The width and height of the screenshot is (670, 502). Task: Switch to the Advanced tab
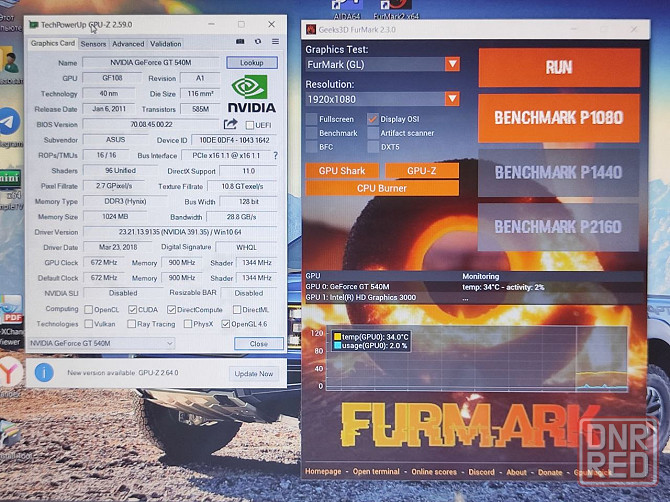[128, 44]
